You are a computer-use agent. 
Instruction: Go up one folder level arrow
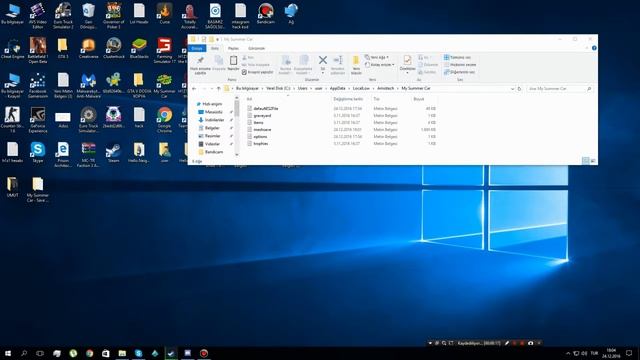click(218, 89)
